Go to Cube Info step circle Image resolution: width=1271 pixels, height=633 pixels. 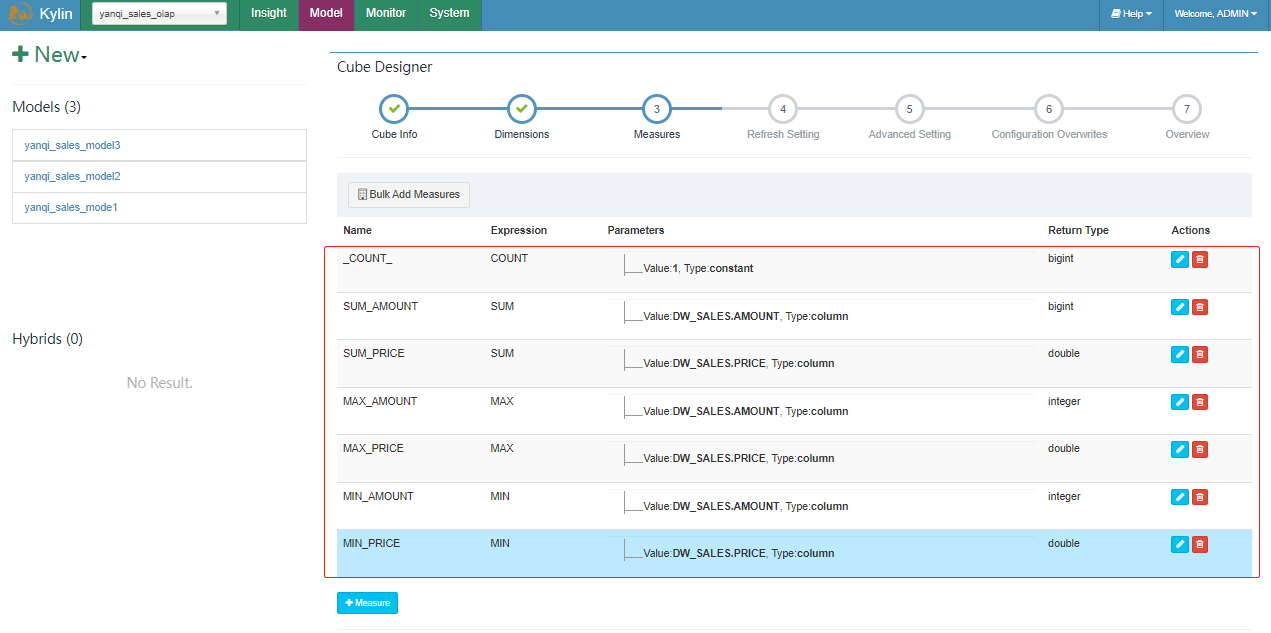point(394,108)
